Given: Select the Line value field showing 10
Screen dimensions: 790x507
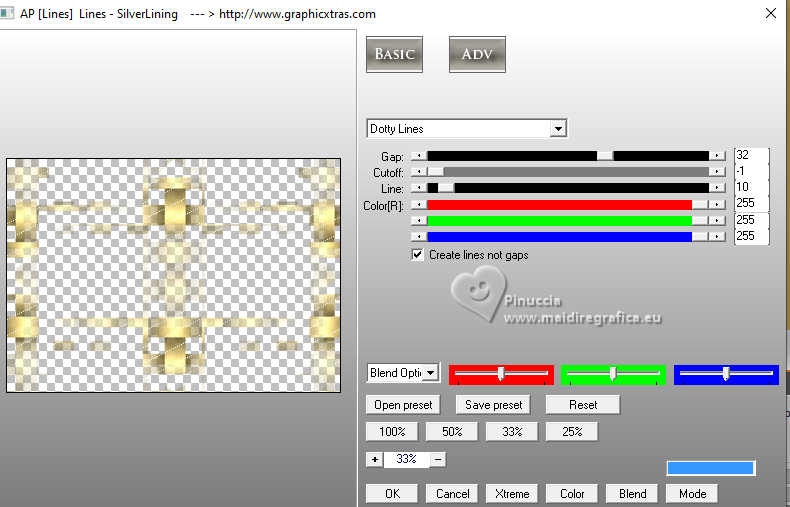Looking at the screenshot, I should point(751,187).
